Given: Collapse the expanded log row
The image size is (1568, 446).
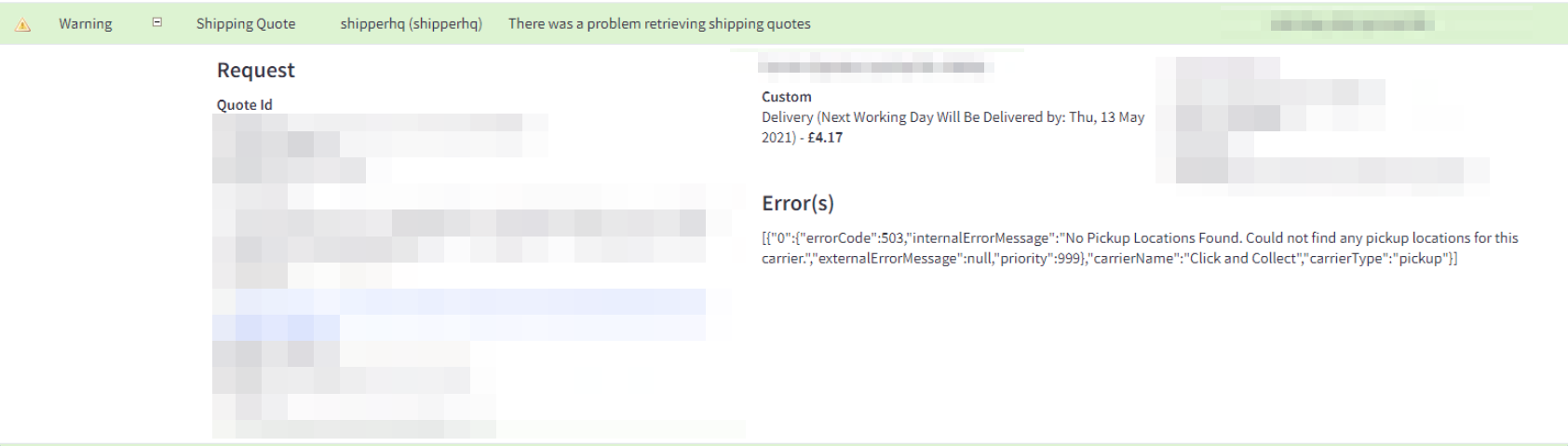Looking at the screenshot, I should (157, 23).
